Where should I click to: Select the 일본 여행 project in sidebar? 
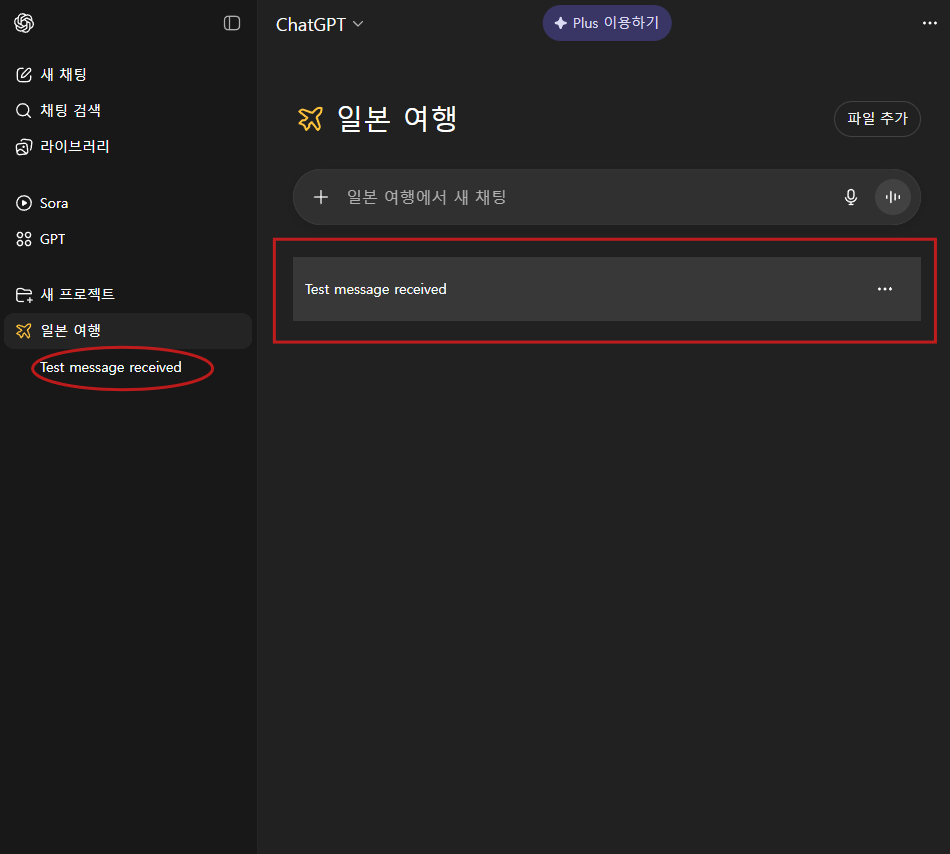[x=70, y=331]
